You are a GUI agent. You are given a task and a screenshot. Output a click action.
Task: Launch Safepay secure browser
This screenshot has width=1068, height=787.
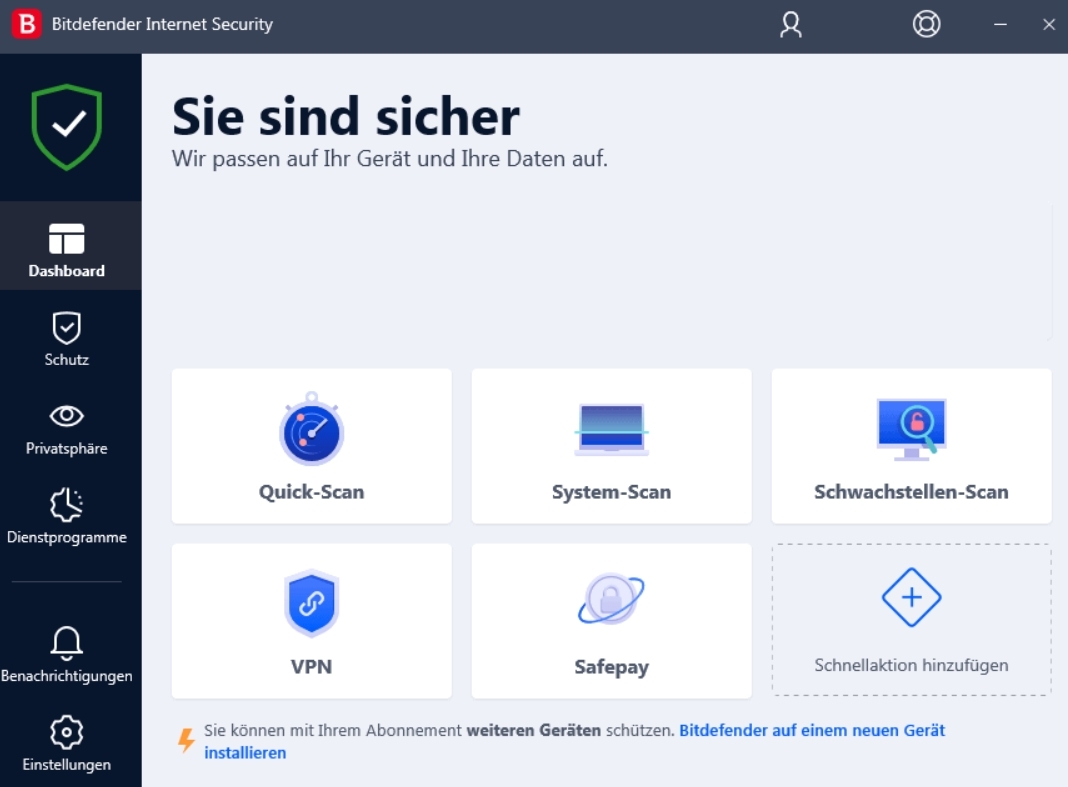tap(612, 621)
